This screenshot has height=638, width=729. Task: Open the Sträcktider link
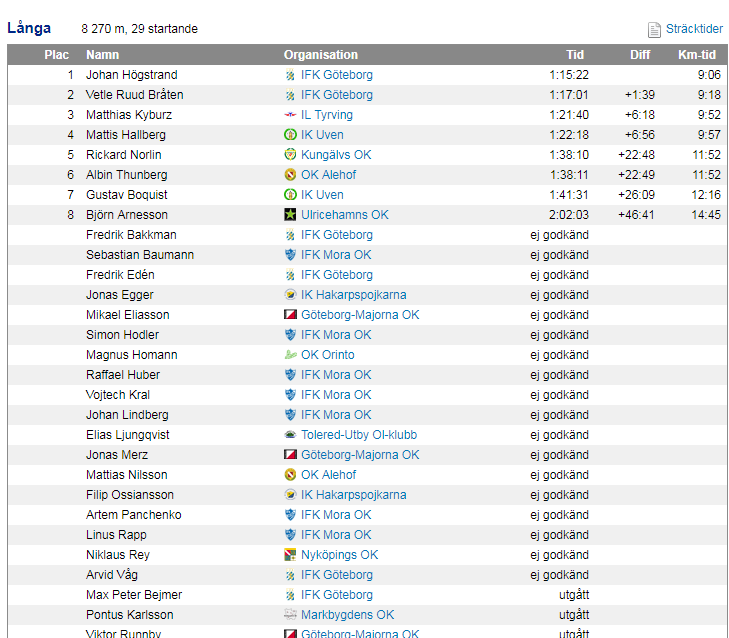[x=694, y=29]
